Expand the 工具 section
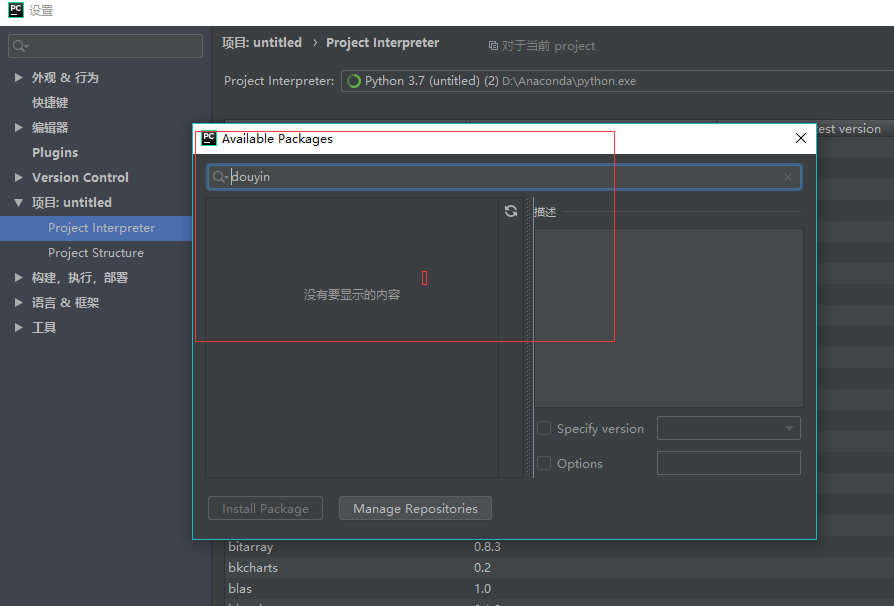The width and height of the screenshot is (894, 606). (x=17, y=327)
